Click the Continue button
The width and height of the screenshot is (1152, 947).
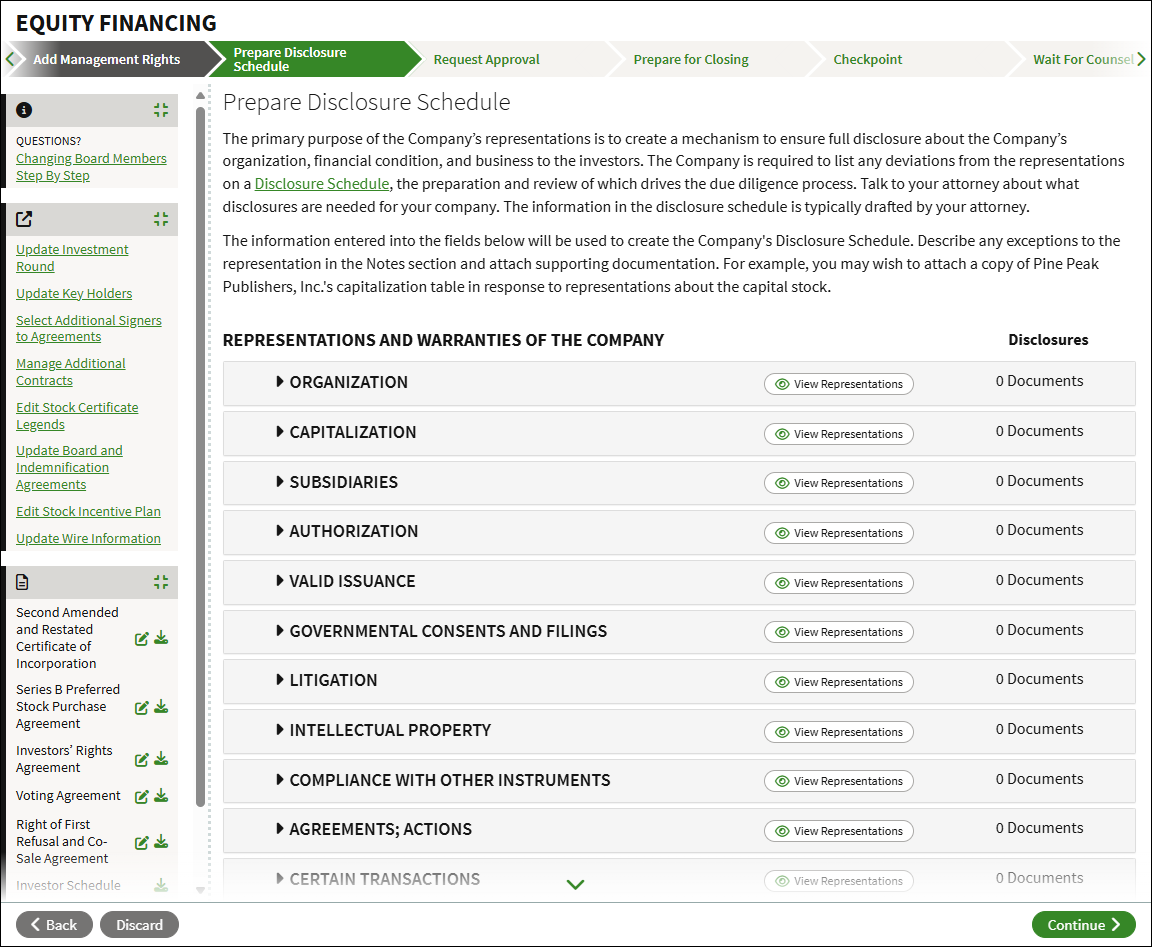pos(1083,925)
